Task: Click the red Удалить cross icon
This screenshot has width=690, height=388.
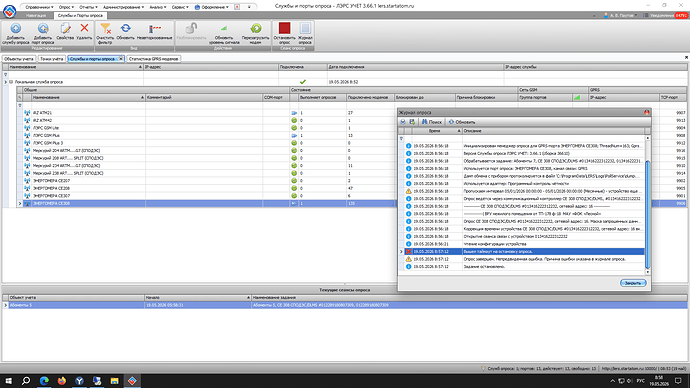Action: tap(84, 28)
